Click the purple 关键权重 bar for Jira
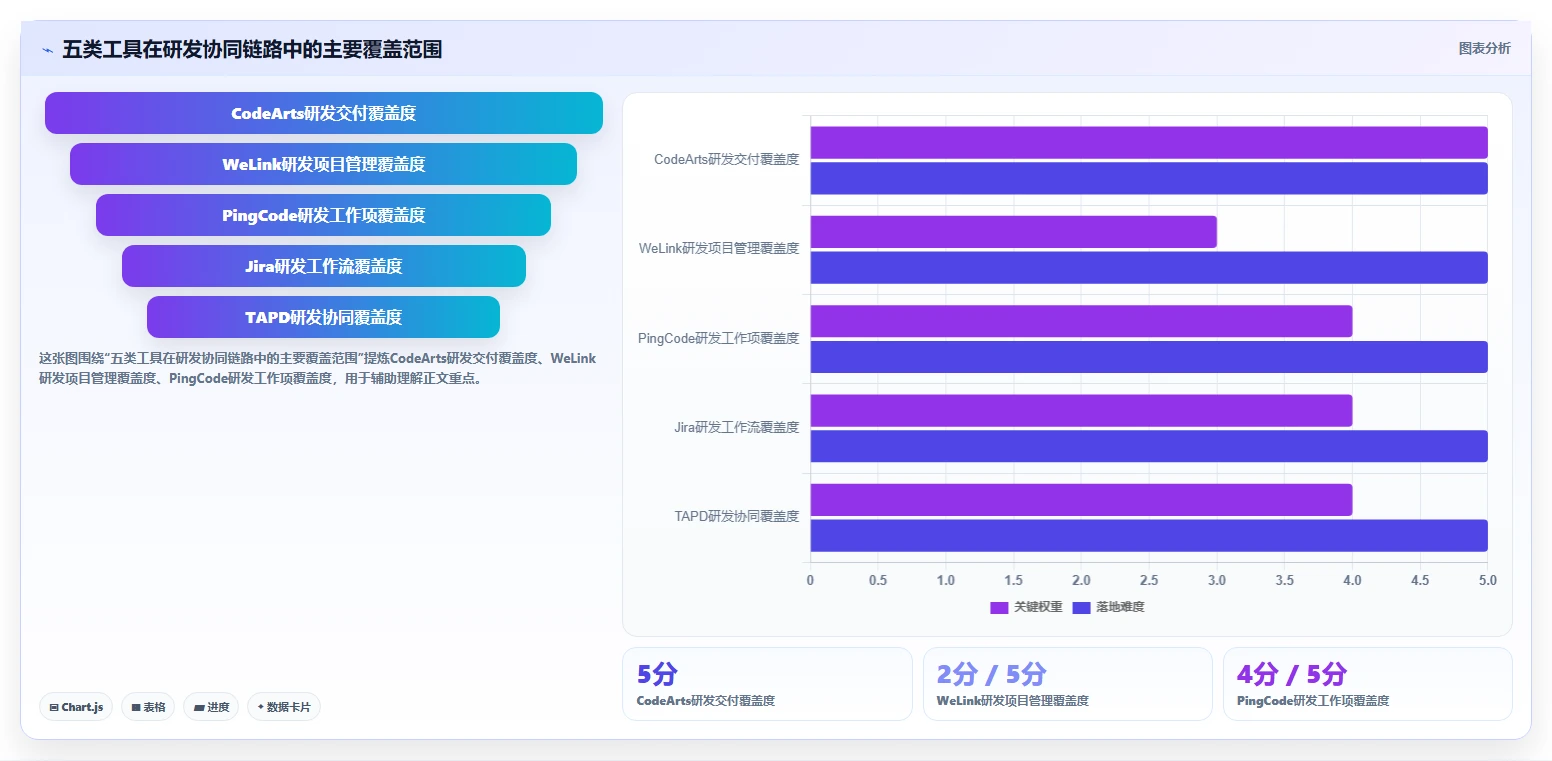Image resolution: width=1552 pixels, height=761 pixels. 1081,411
